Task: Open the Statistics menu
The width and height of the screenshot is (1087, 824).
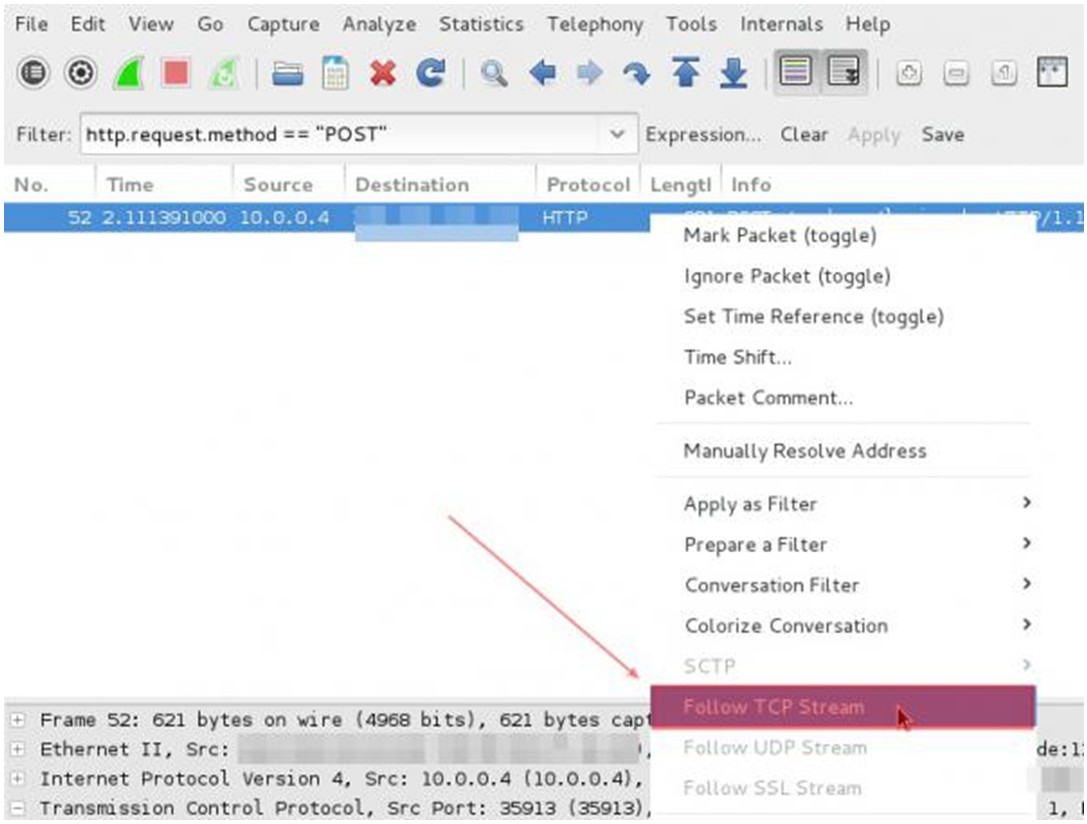Action: pos(482,24)
